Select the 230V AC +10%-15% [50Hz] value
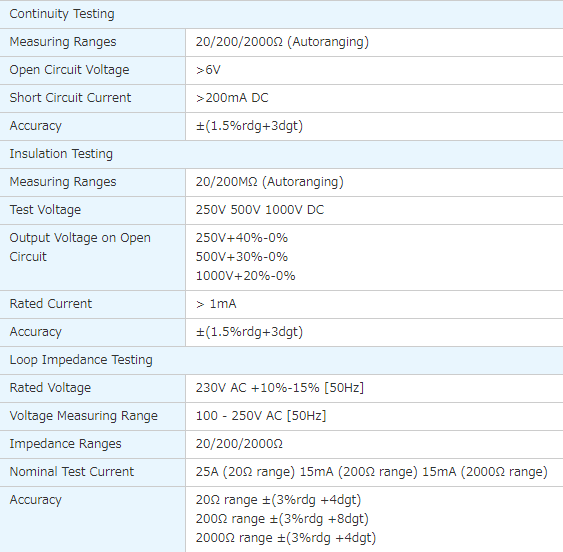The image size is (563, 552). pyautogui.click(x=280, y=388)
